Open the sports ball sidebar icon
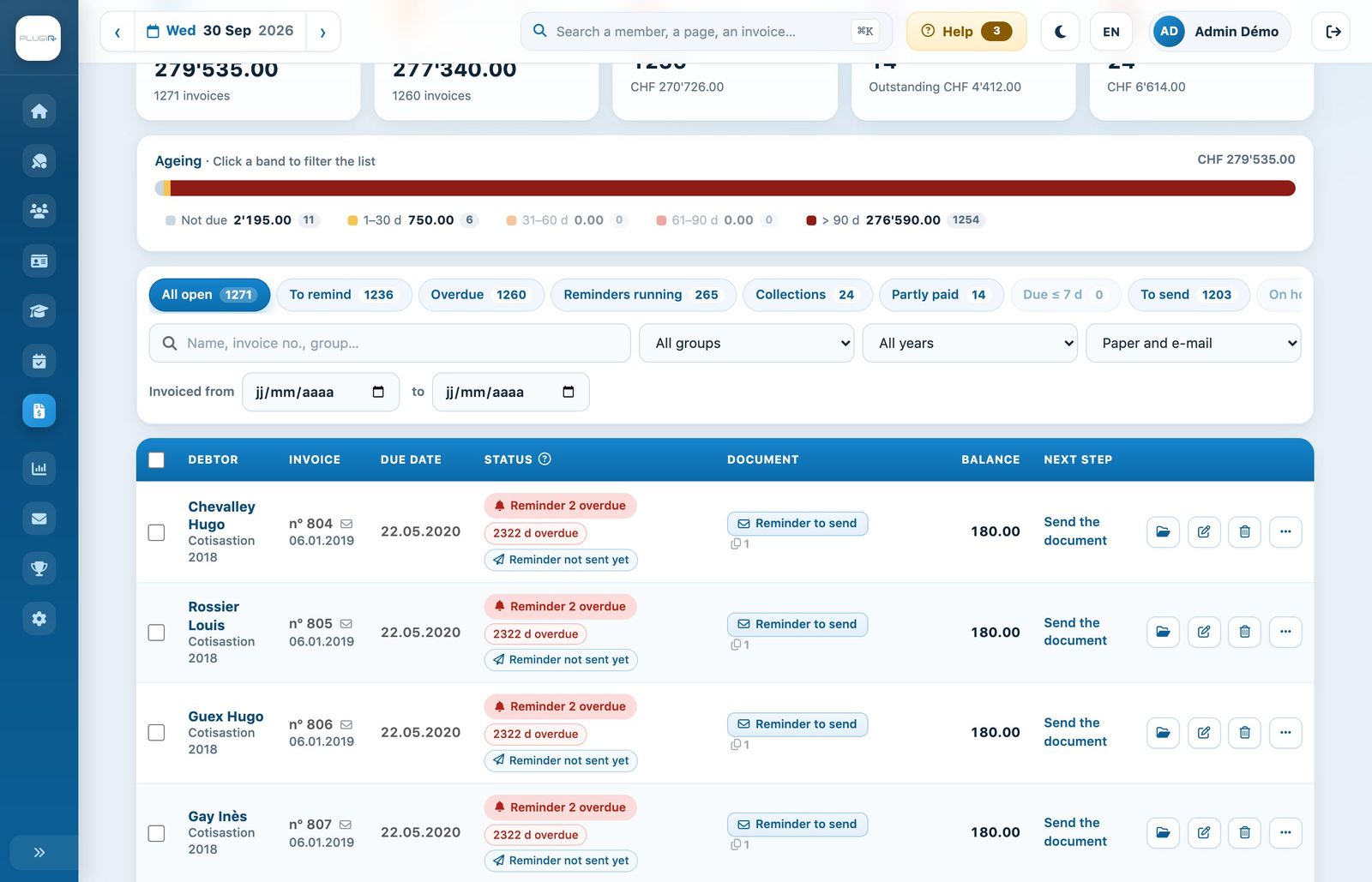1372x882 pixels. pos(39,161)
